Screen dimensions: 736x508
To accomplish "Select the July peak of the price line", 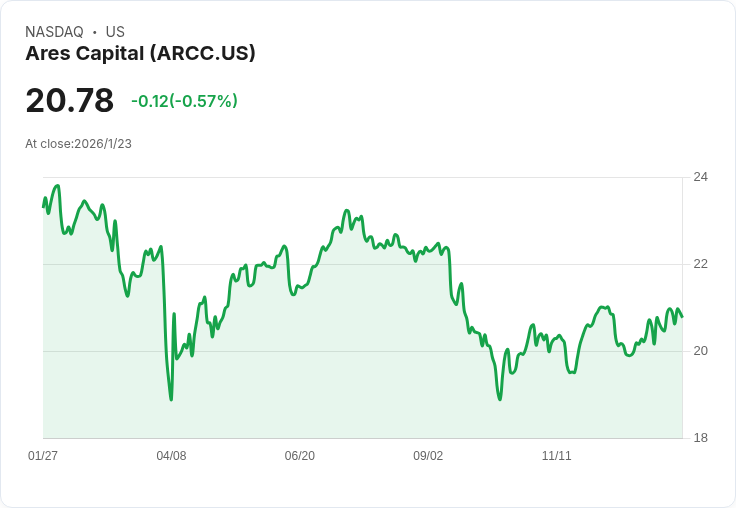I will [x=347, y=210].
